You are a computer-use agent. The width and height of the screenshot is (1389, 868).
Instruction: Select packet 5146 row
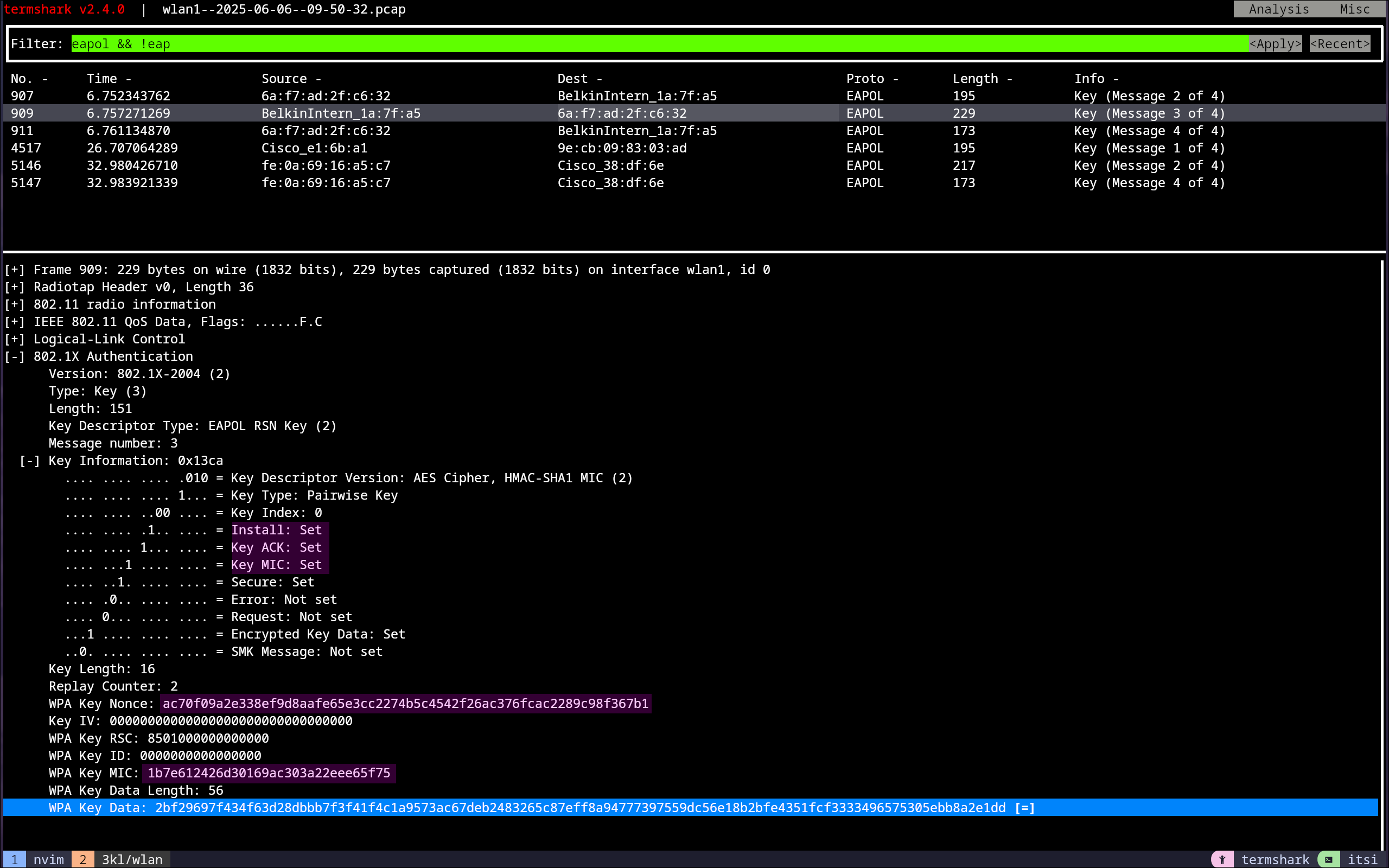click(694, 165)
